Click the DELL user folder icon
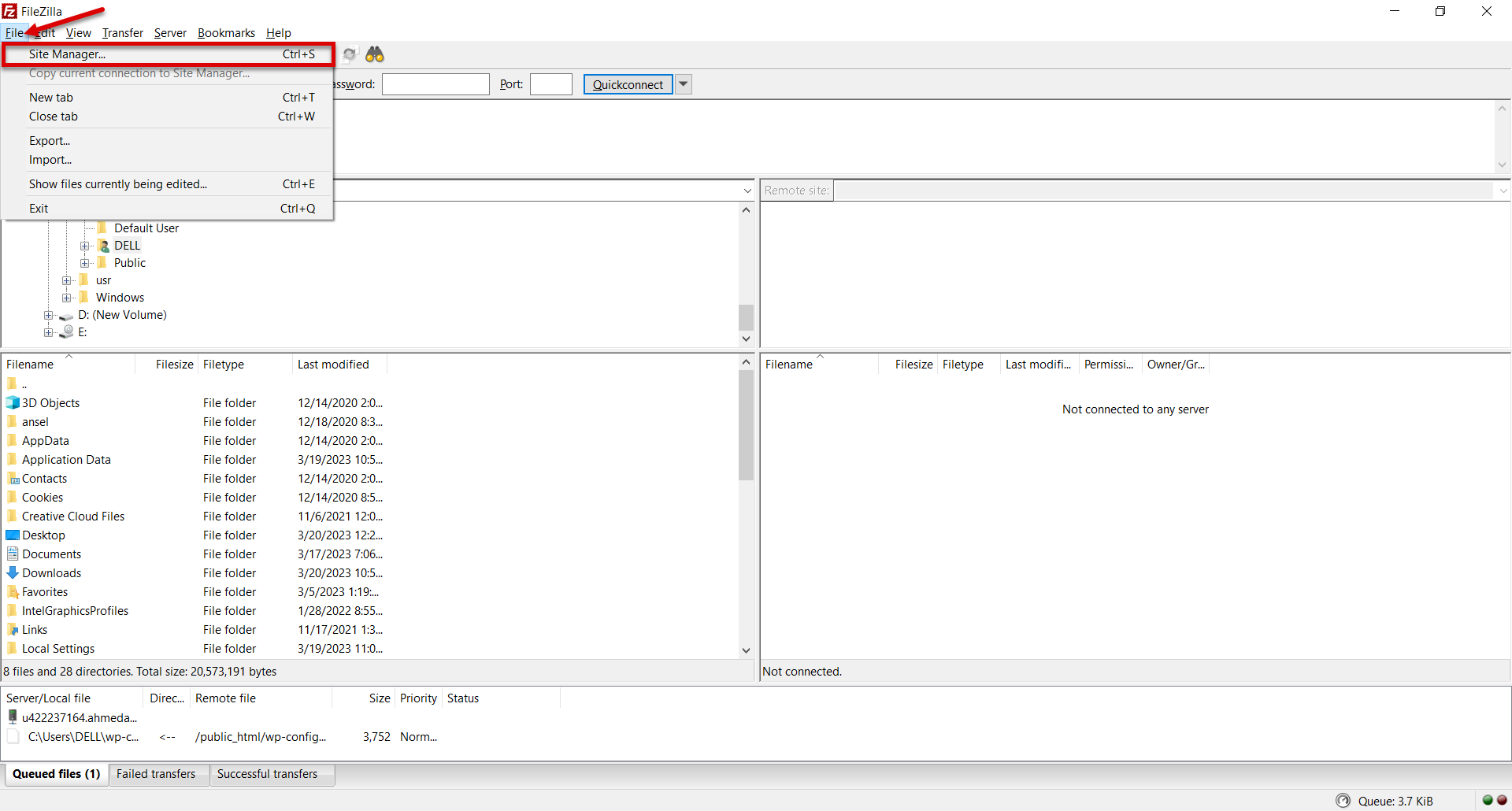 [103, 246]
